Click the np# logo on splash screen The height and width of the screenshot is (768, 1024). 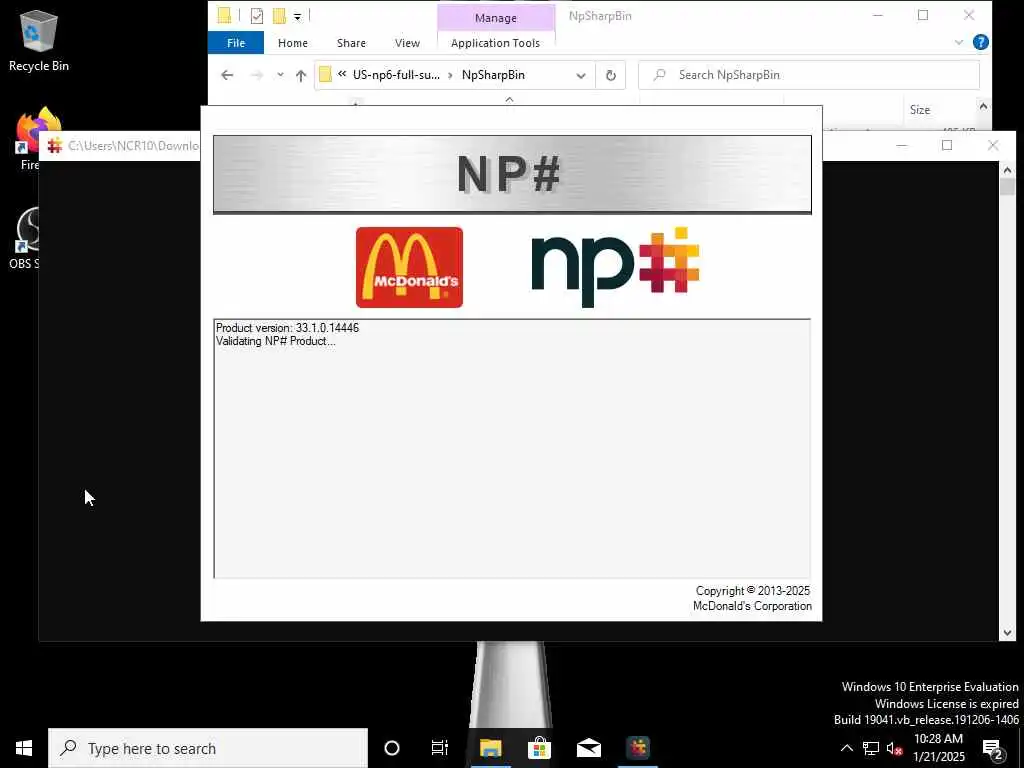615,267
